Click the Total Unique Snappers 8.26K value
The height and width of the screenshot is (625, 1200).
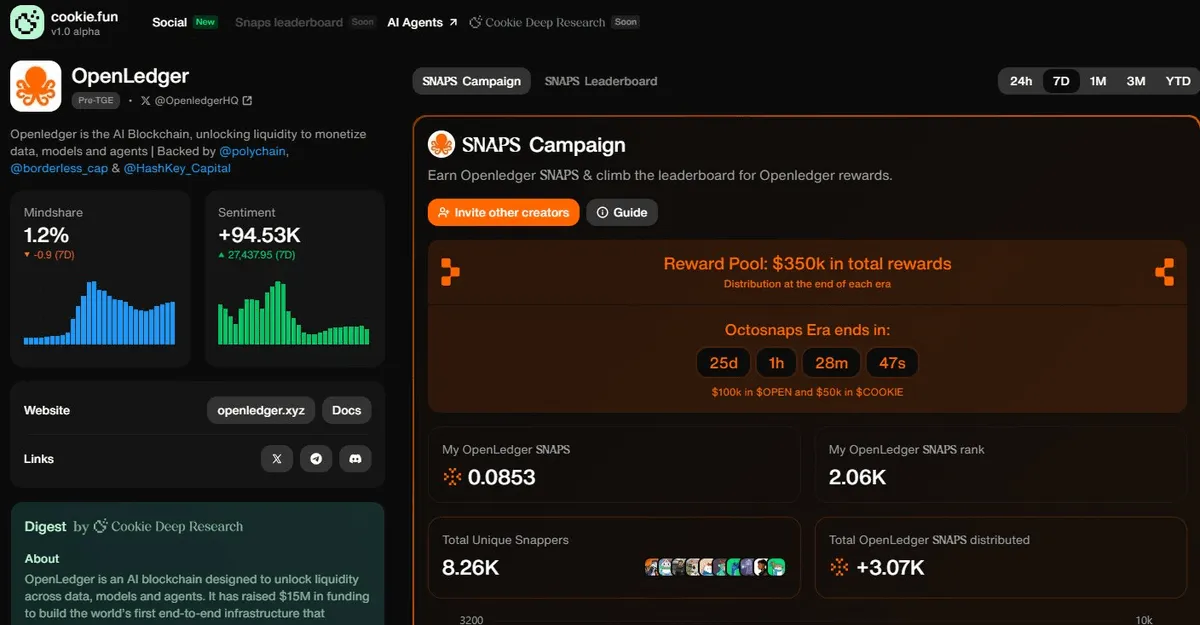(x=470, y=567)
